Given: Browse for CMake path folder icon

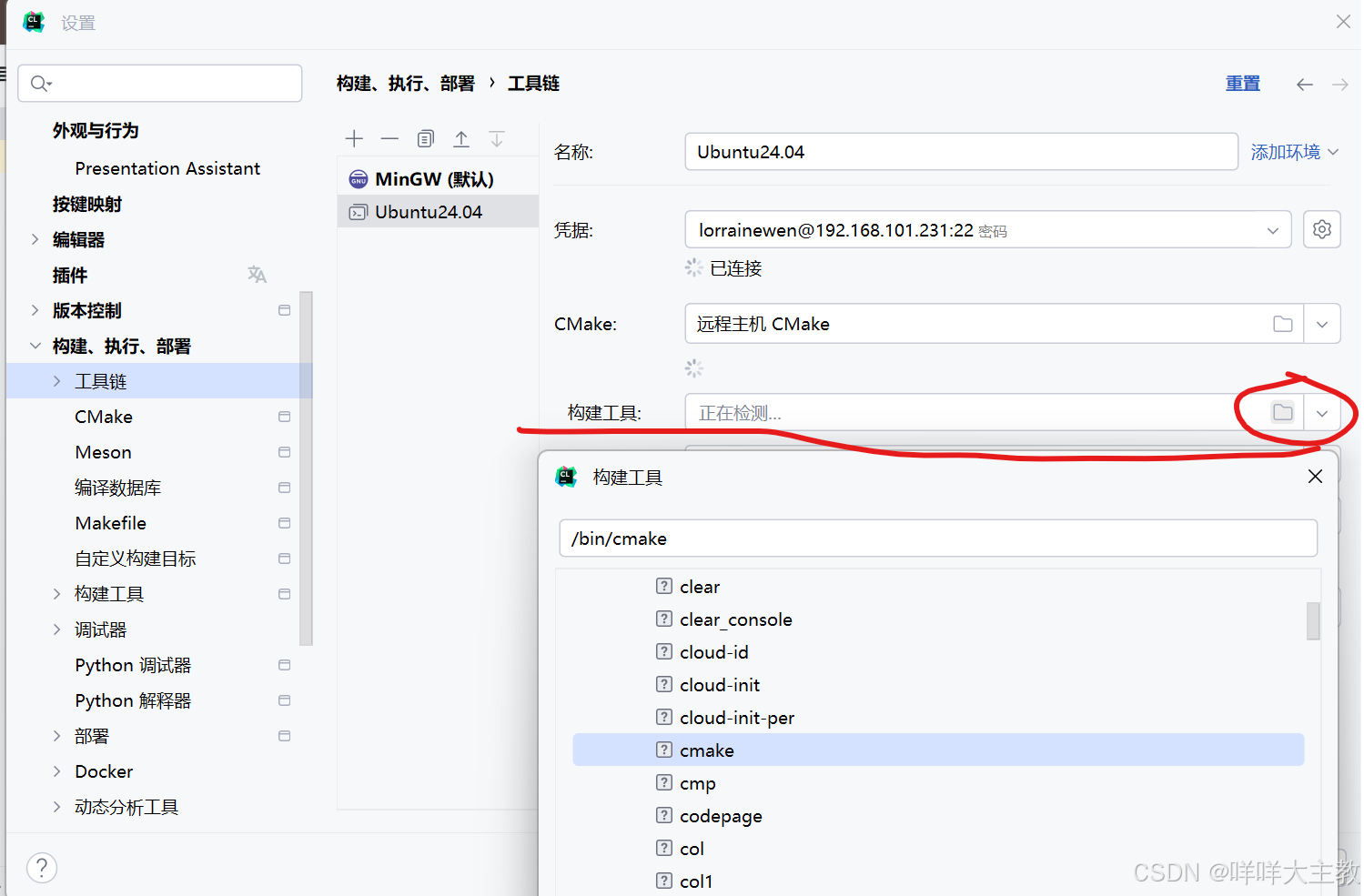Looking at the screenshot, I should pos(1283,324).
